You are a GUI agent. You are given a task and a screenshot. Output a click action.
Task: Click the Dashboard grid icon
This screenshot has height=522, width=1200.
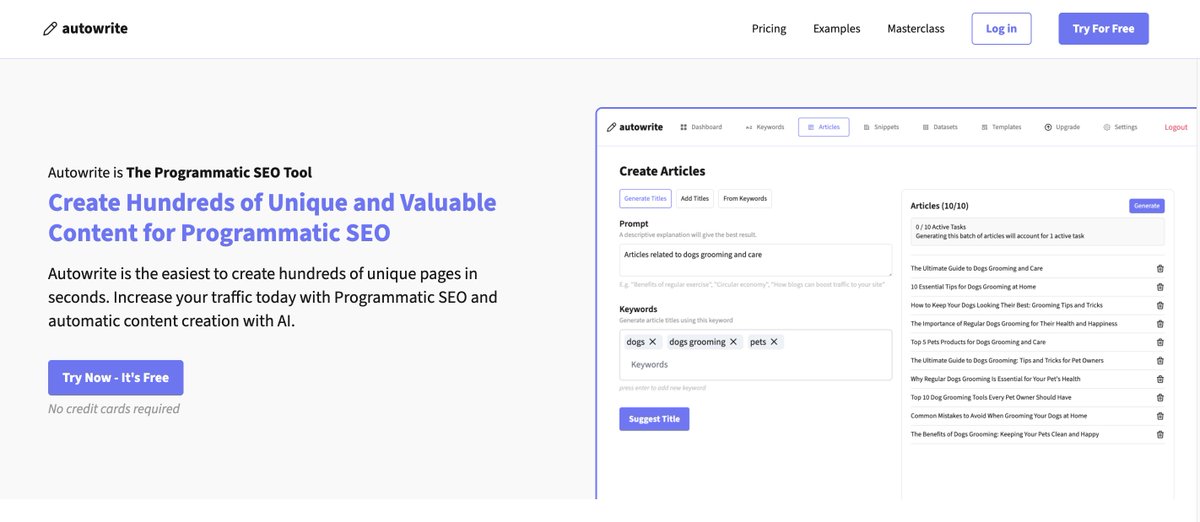684,127
